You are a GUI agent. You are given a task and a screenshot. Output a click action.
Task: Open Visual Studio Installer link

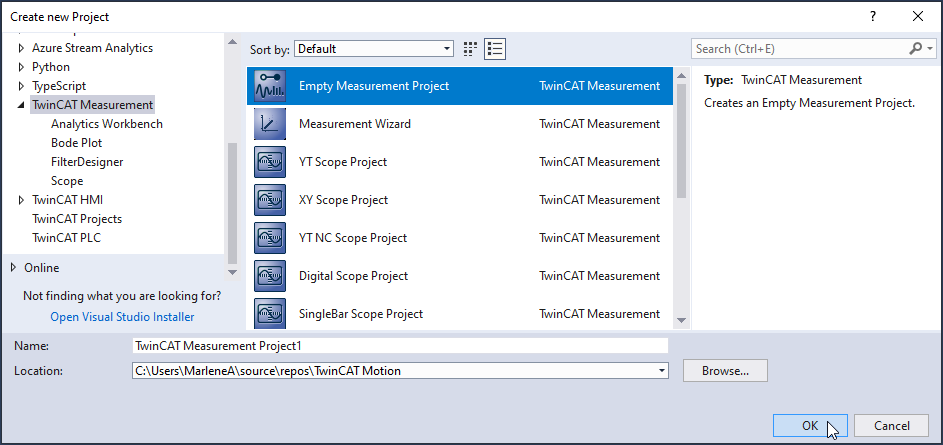click(122, 316)
